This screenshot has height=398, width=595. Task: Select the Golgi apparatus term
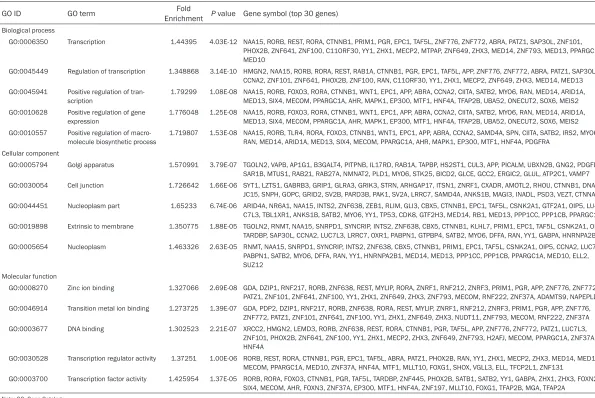[91, 165]
